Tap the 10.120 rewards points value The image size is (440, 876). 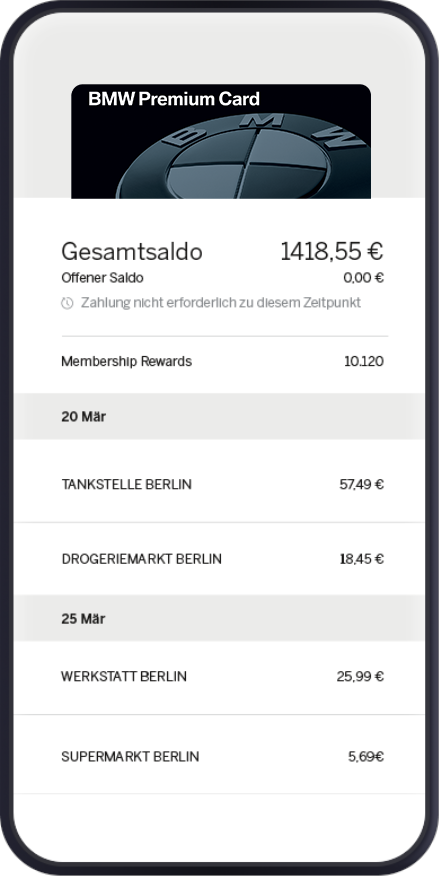(364, 361)
